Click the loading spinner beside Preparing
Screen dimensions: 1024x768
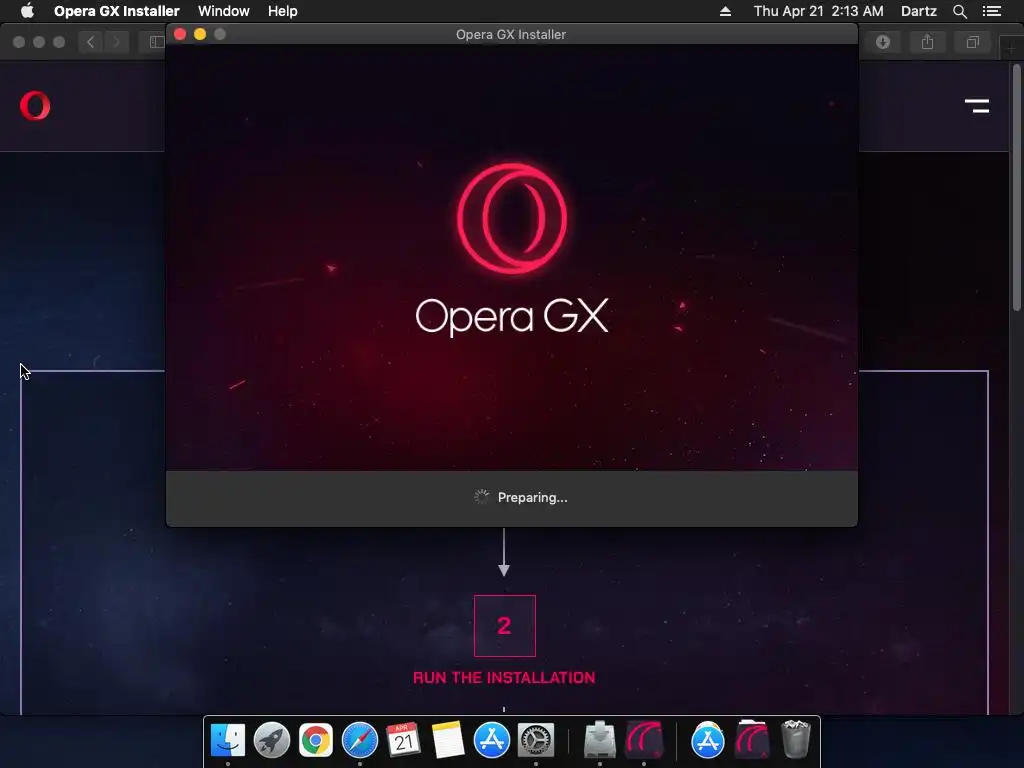pos(481,497)
